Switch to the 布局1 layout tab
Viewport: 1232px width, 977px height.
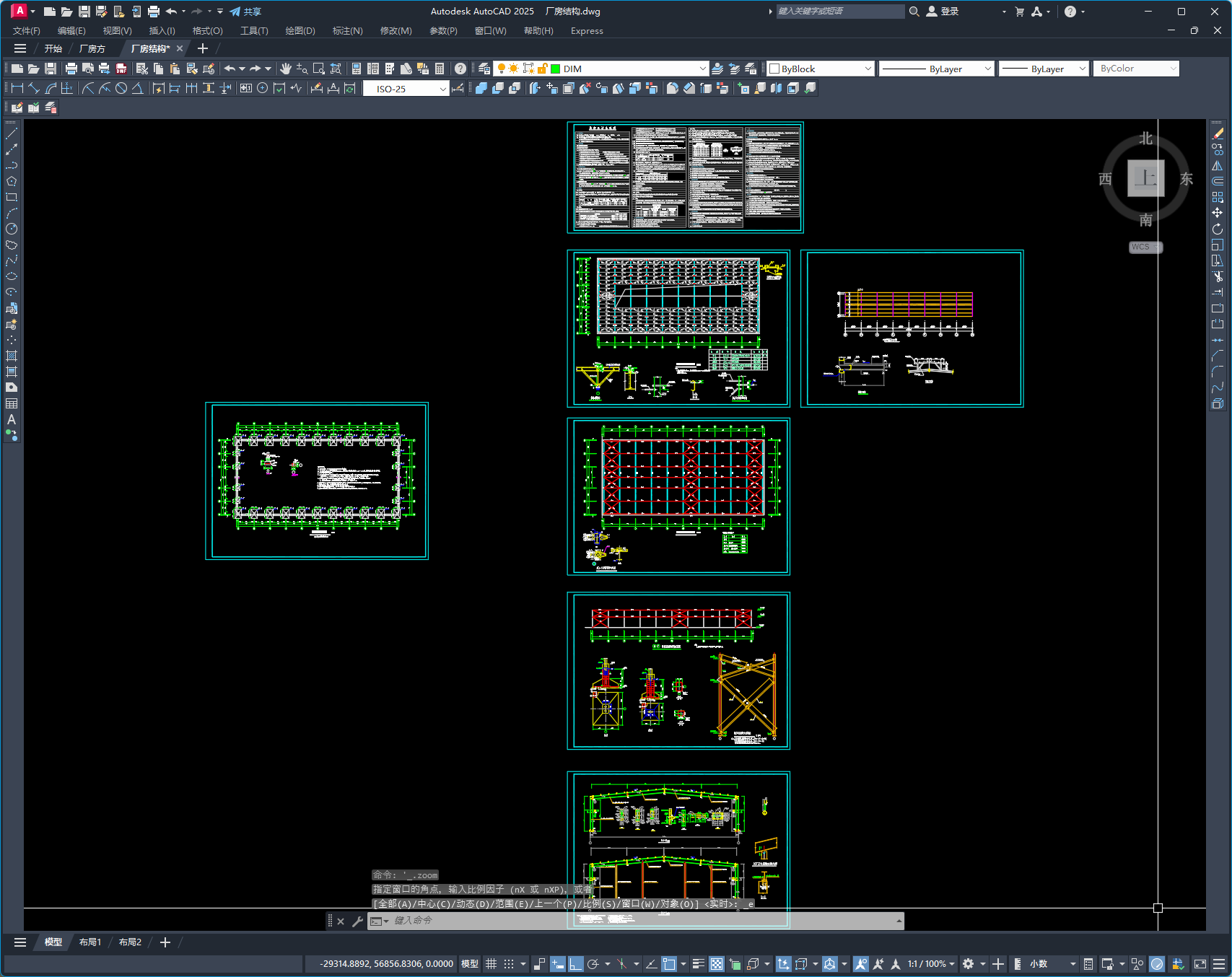coord(90,942)
